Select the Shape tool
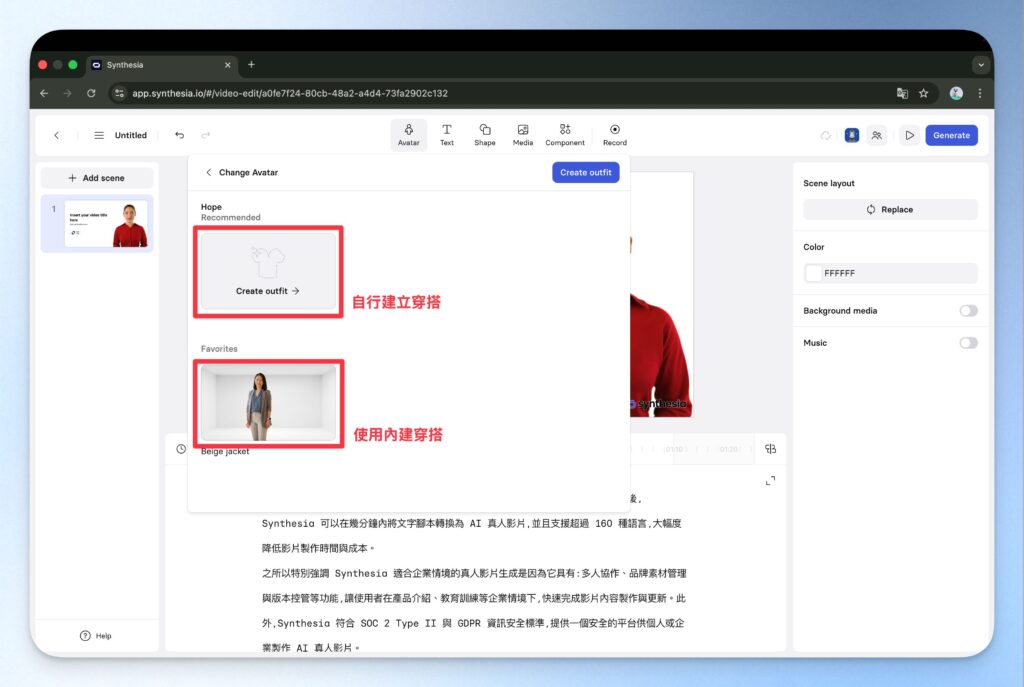 click(484, 134)
